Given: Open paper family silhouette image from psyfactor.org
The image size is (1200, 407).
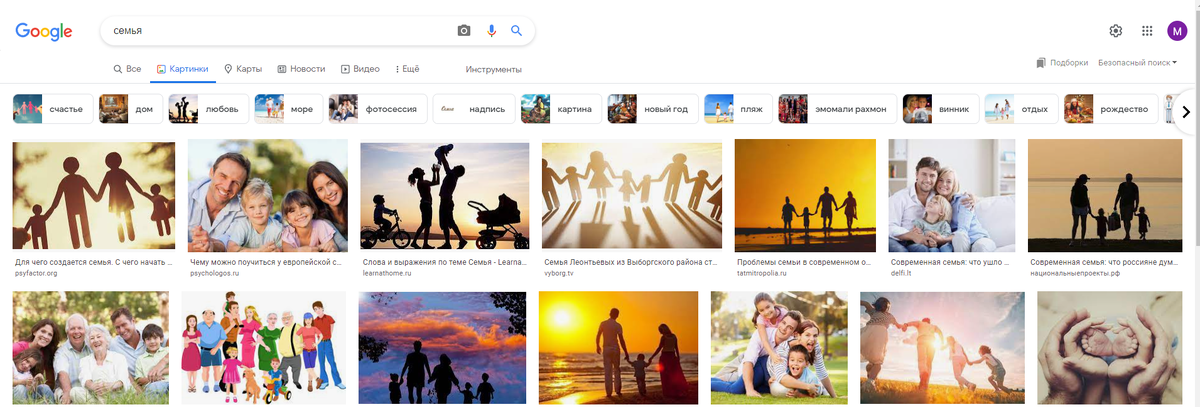Looking at the screenshot, I should [93, 197].
